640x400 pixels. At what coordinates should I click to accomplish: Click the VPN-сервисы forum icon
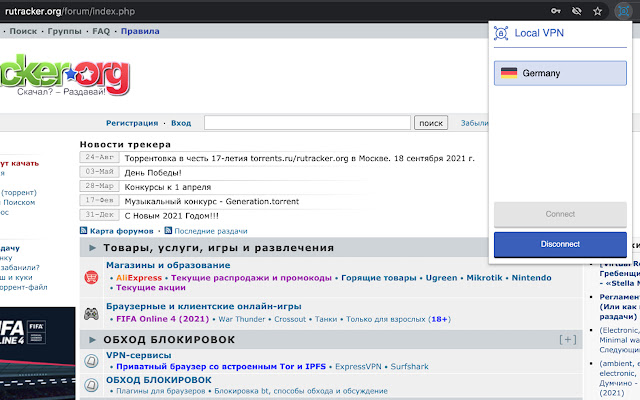coord(91,361)
